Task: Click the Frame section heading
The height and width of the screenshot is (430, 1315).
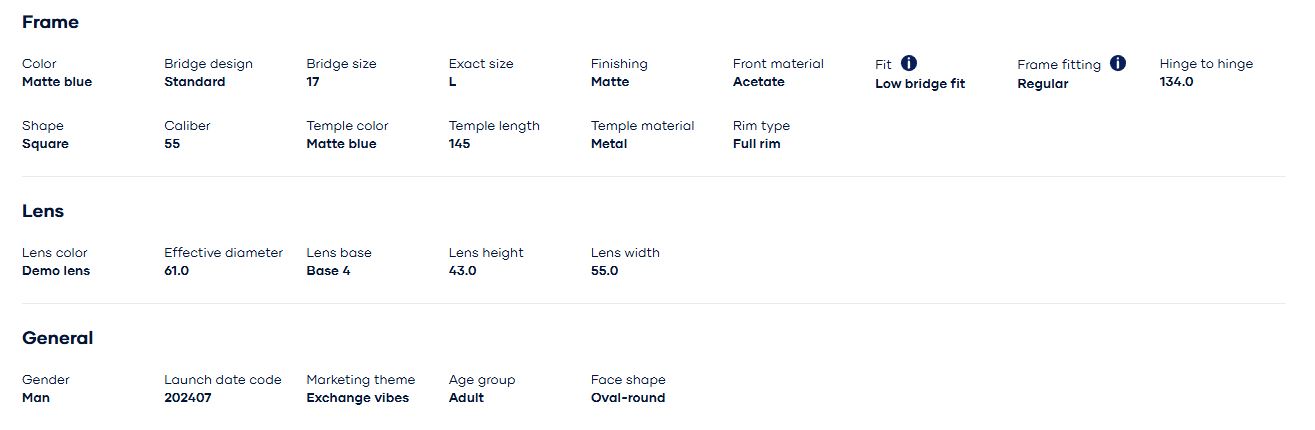Action: tap(50, 22)
